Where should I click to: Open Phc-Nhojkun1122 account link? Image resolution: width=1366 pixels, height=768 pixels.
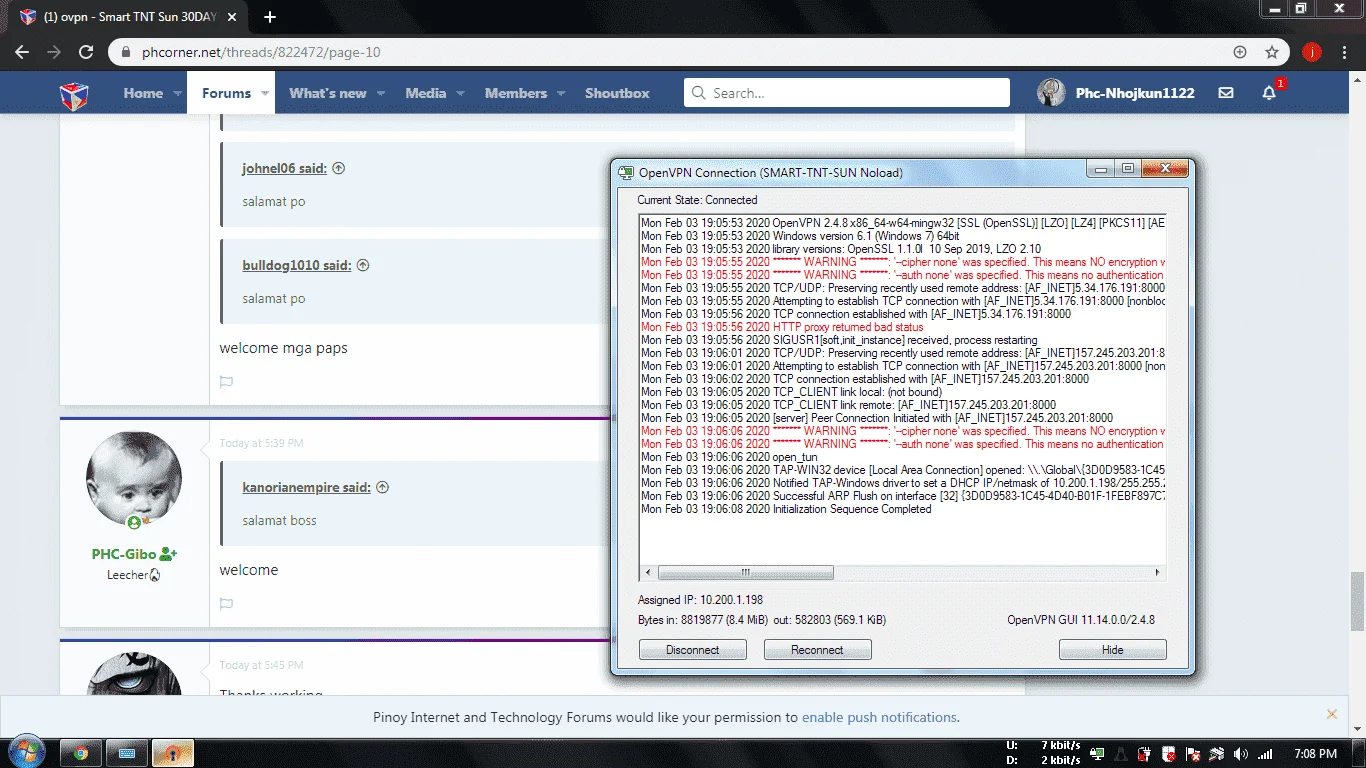pos(1135,93)
